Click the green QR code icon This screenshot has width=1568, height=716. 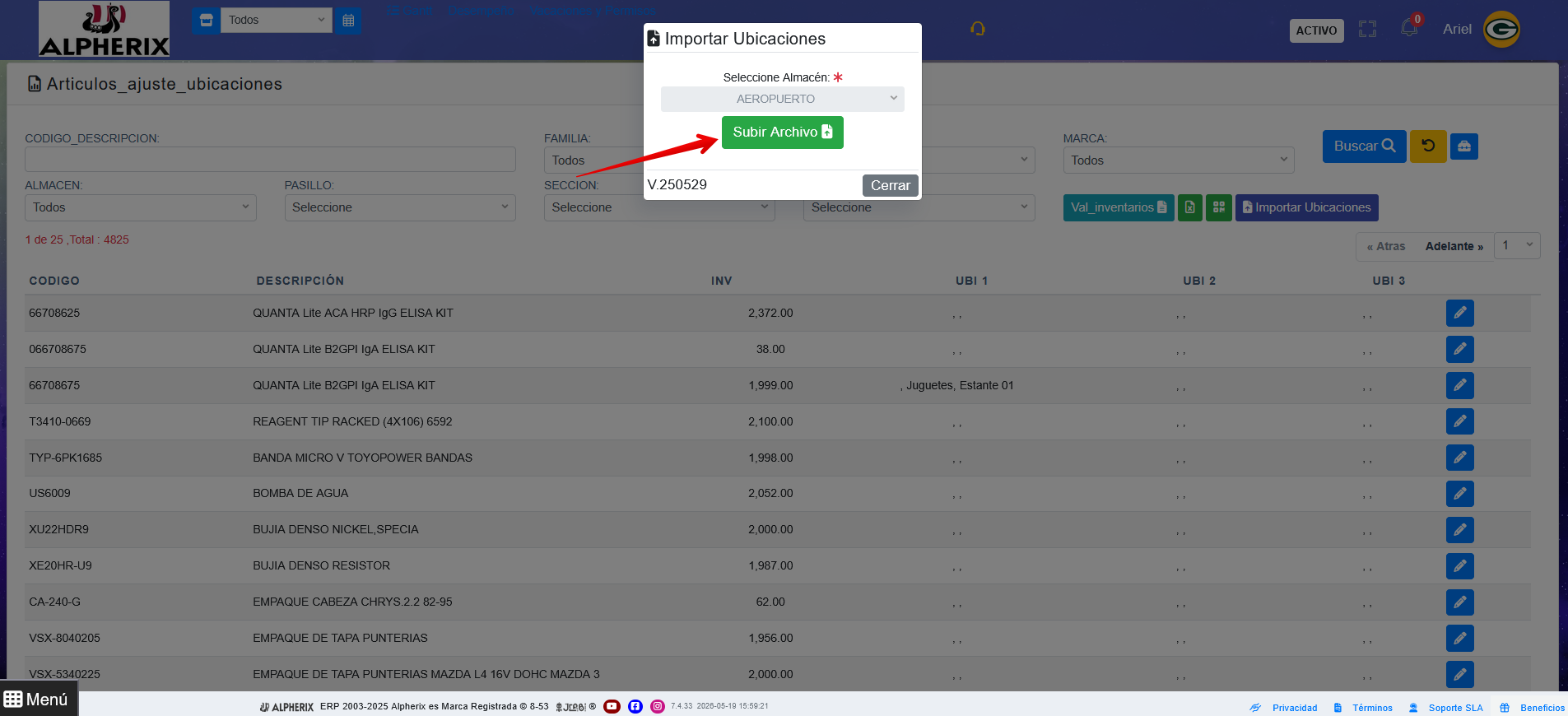(x=1219, y=207)
